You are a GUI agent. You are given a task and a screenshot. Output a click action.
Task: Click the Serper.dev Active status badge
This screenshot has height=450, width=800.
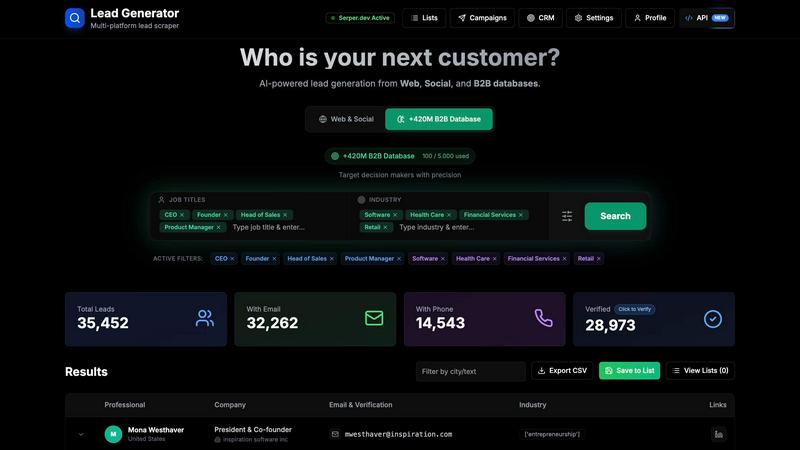[360, 18]
